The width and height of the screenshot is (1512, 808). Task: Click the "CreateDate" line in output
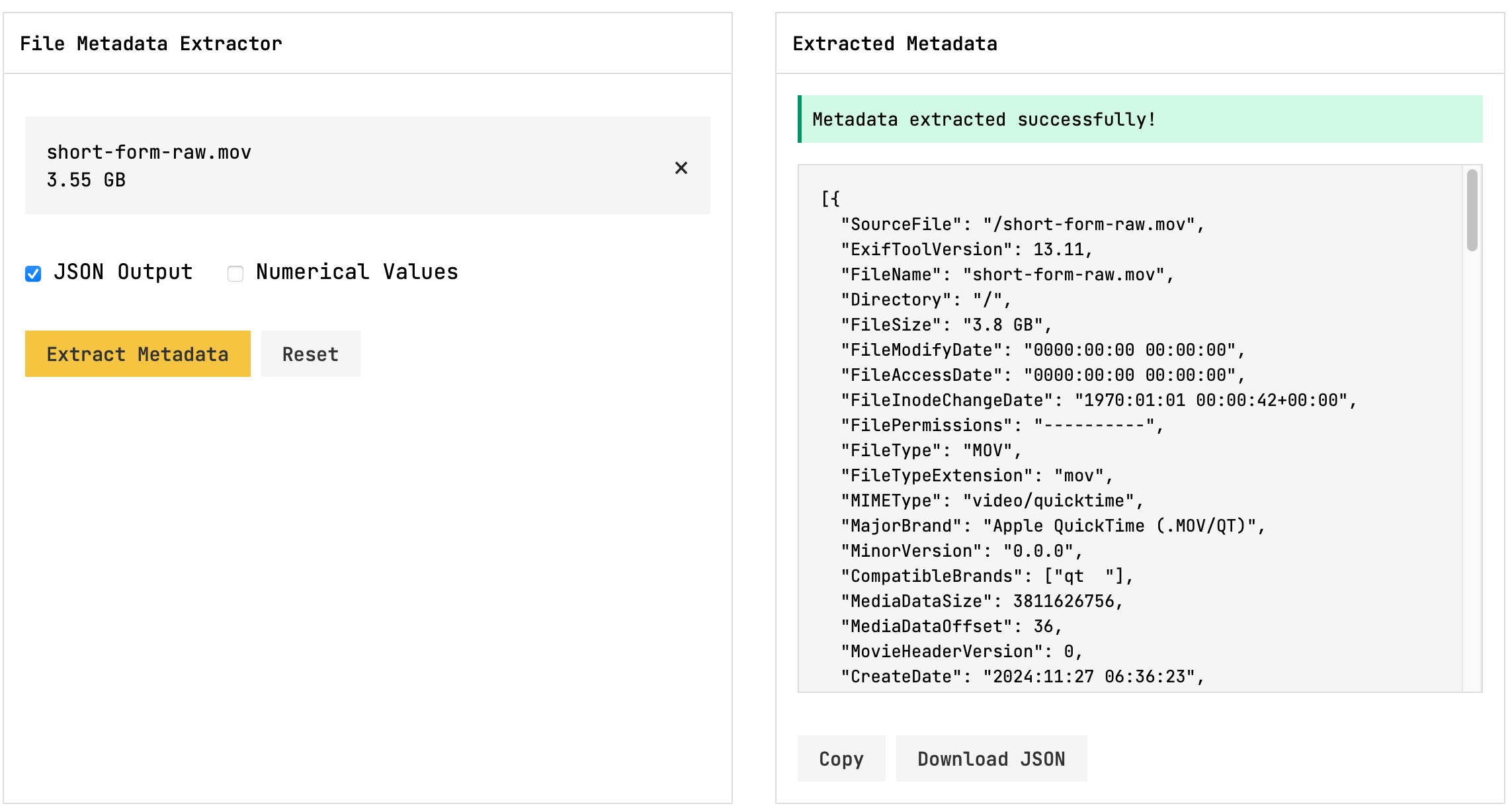(1022, 676)
